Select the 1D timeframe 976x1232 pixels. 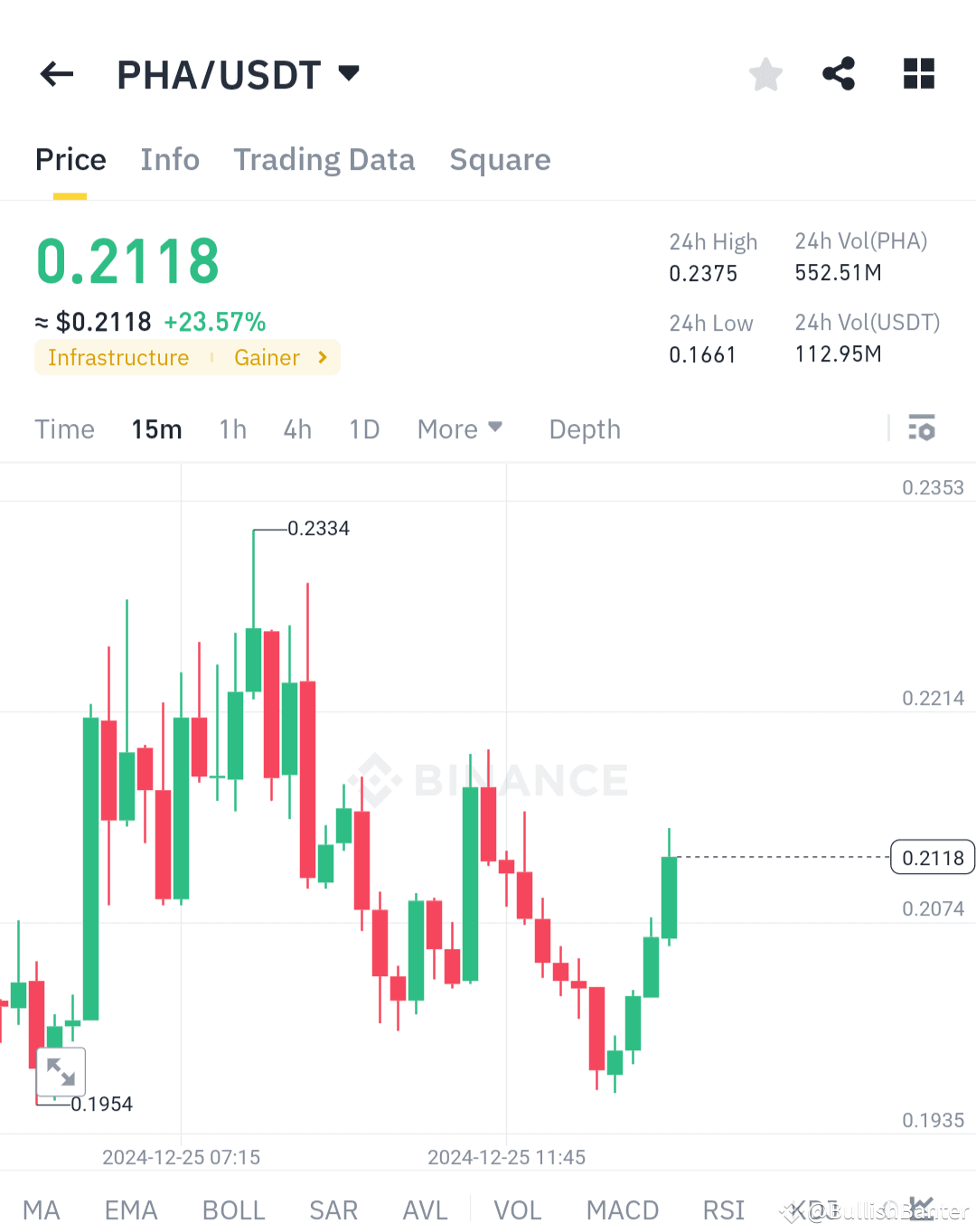click(x=364, y=428)
